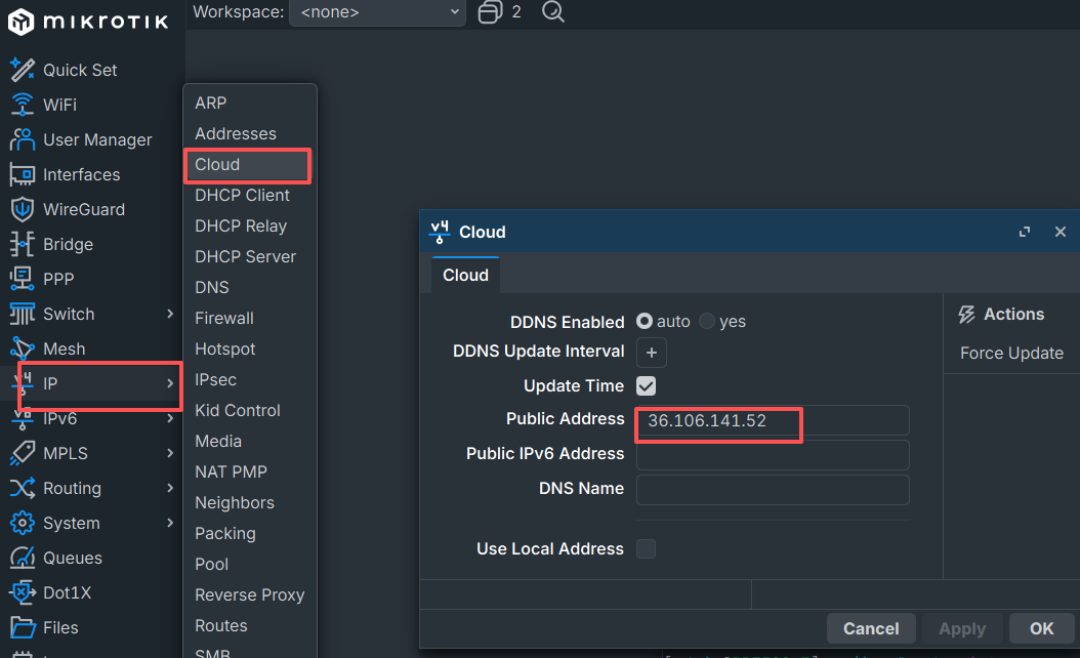This screenshot has width=1080, height=658.
Task: Click the Dot1X icon in sidebar
Action: point(22,593)
